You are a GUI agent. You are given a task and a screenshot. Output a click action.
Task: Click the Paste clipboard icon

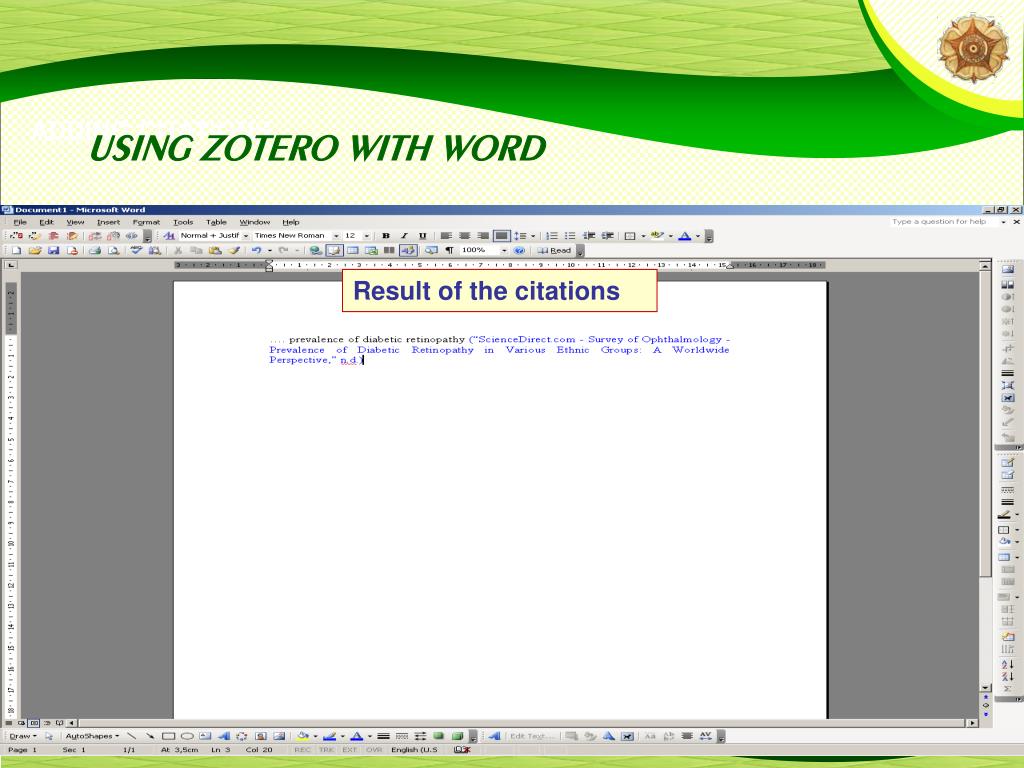tap(214, 250)
